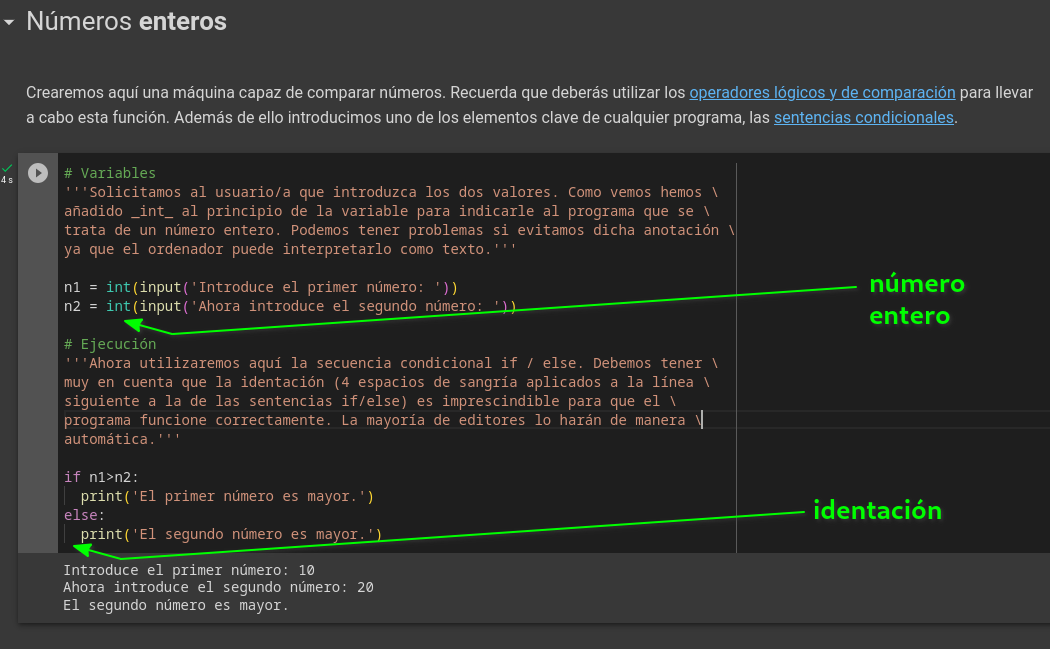Click the green "identación" annotation
Image resolution: width=1050 pixels, height=649 pixels.
coord(877,511)
